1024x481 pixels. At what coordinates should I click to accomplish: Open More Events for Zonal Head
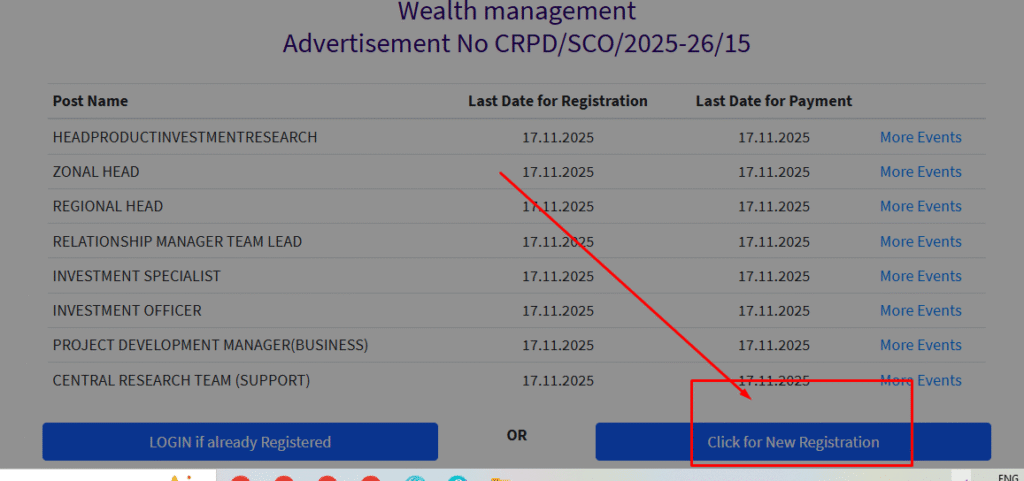tap(920, 172)
